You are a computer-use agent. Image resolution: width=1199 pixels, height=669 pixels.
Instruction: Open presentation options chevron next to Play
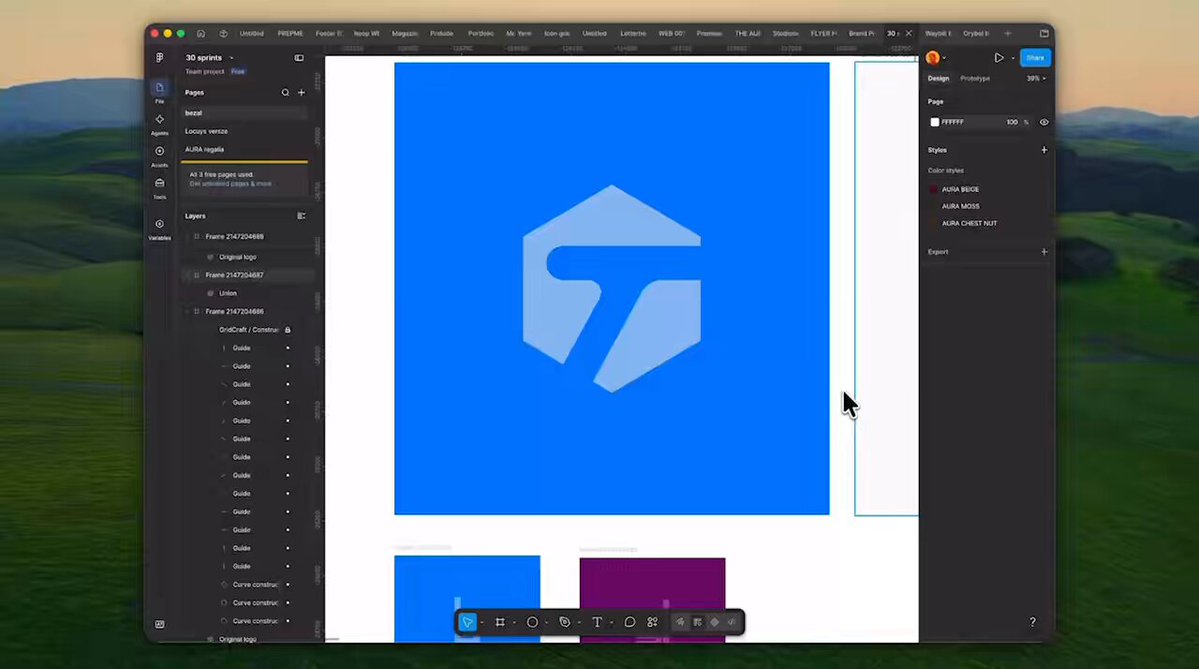1012,58
